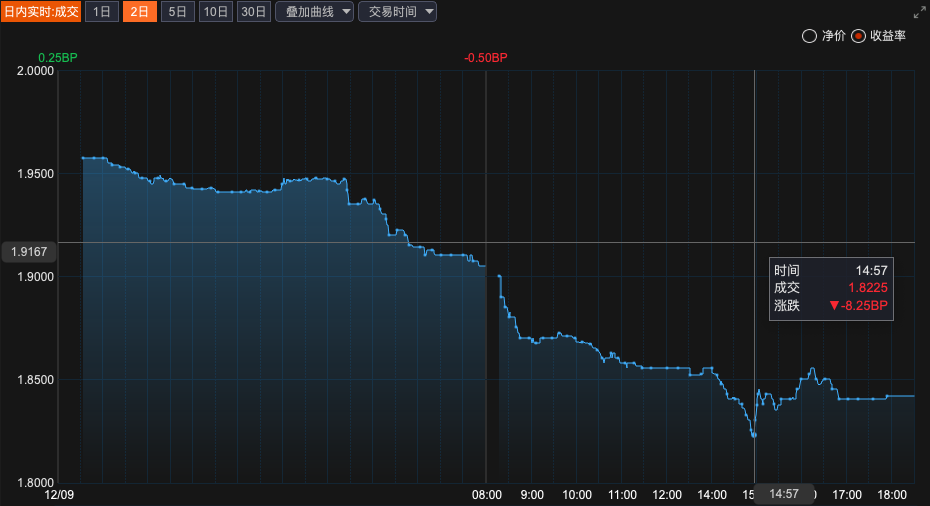930x506 pixels.
Task: Click the red down-triangle in the tooltip
Action: click(834, 306)
